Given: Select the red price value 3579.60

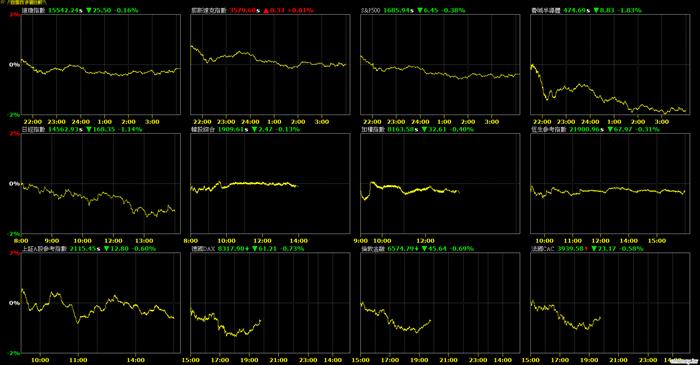Looking at the screenshot, I should [x=243, y=10].
